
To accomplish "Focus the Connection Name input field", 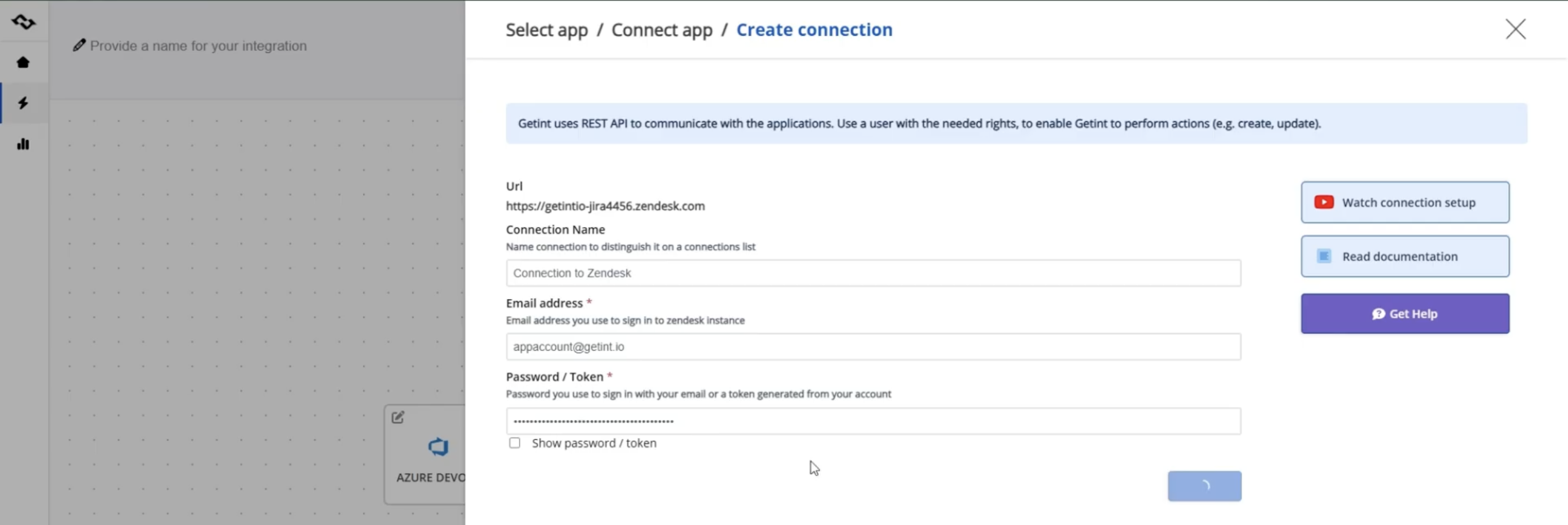I will [873, 273].
